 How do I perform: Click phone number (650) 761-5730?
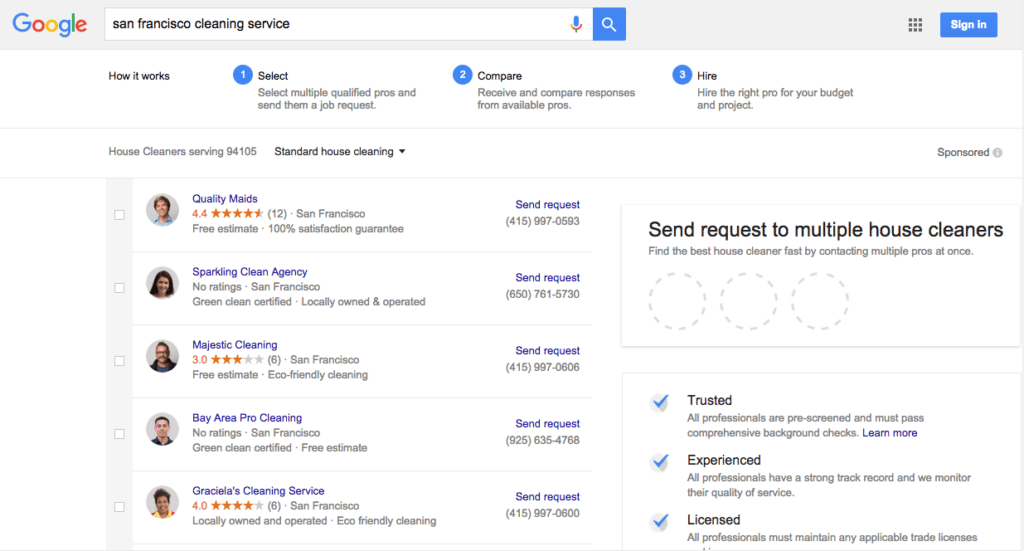click(x=542, y=294)
